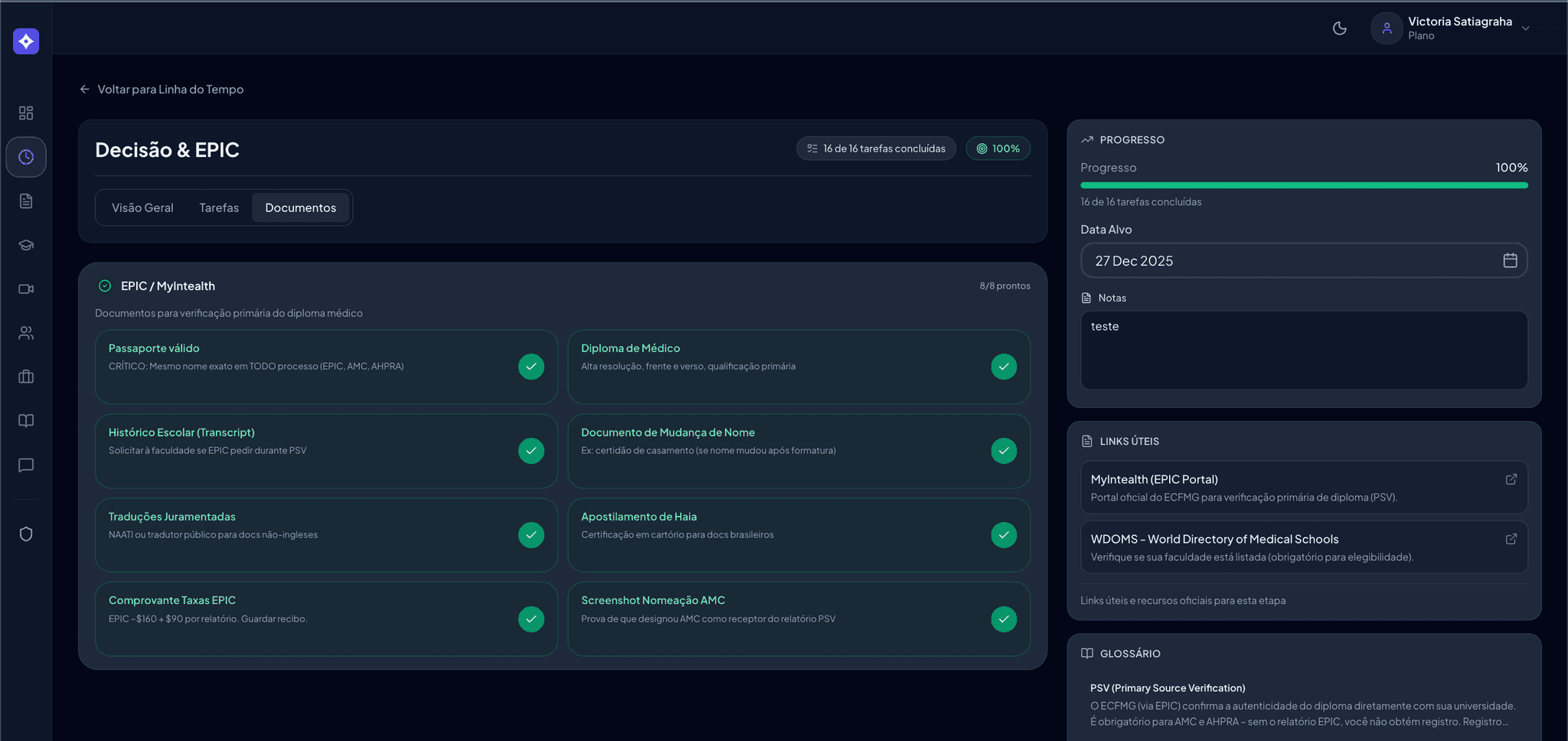Toggle dark mode with the moon icon
1568x741 pixels.
pyautogui.click(x=1339, y=28)
